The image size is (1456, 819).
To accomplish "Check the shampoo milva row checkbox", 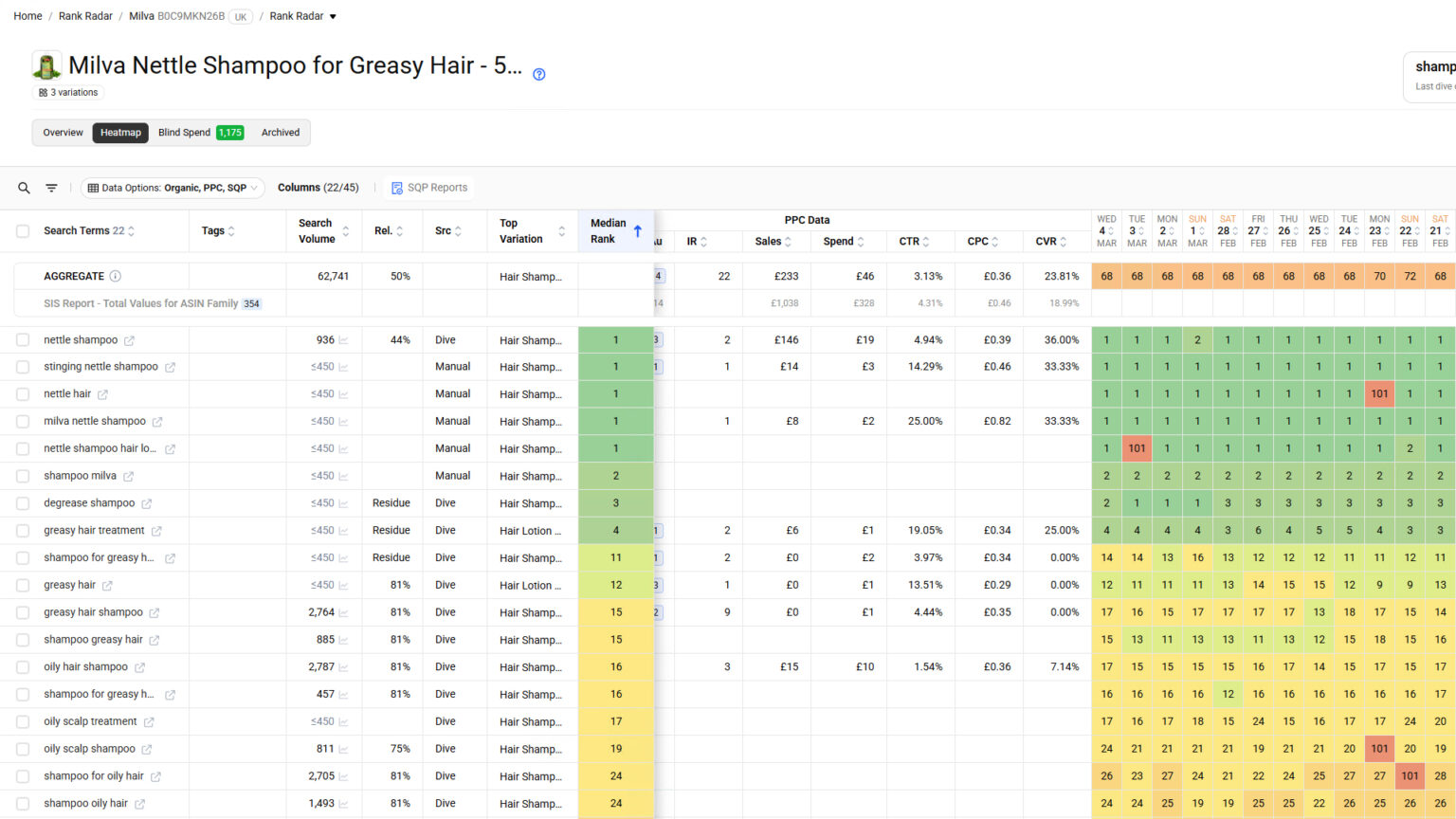I will 23,476.
